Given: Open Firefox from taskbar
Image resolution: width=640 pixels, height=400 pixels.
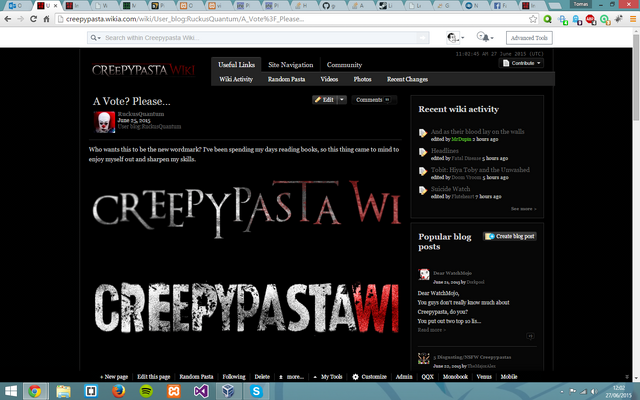Looking at the screenshot, I should tap(118, 391).
